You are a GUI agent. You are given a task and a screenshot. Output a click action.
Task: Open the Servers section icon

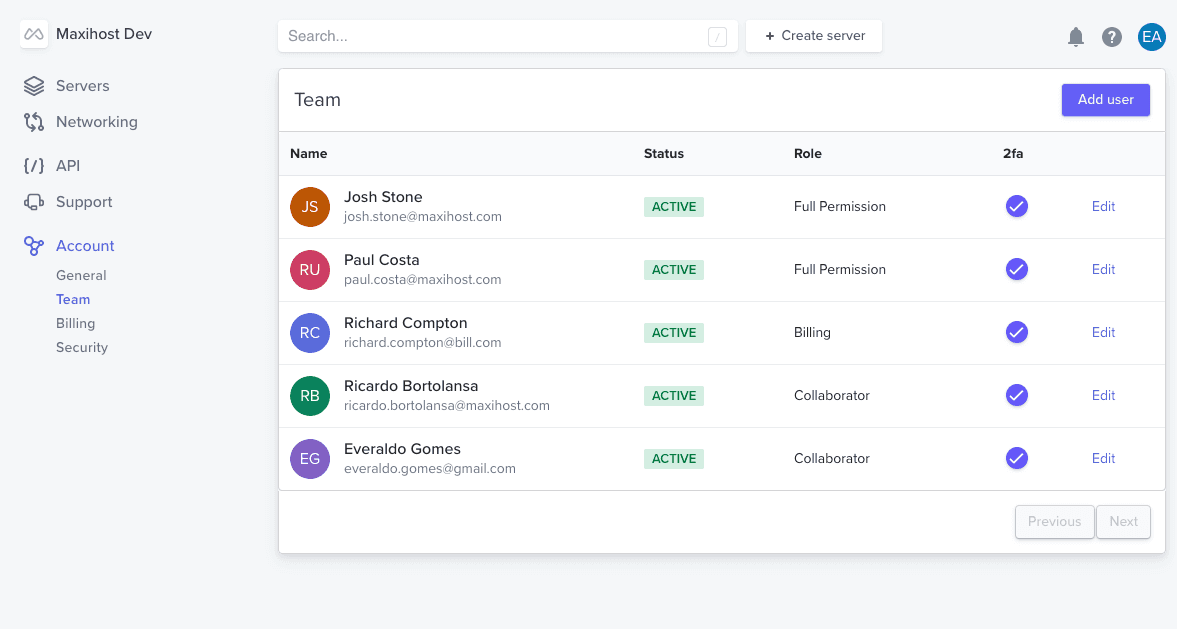pos(34,85)
